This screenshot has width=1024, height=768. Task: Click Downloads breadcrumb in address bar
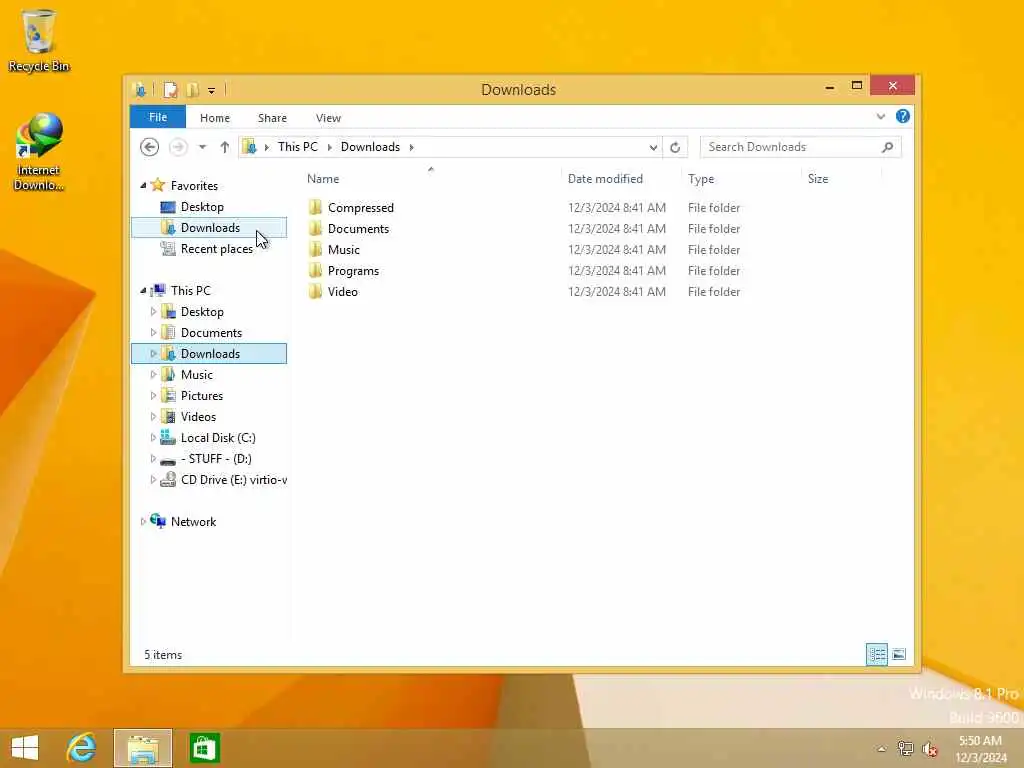point(370,147)
